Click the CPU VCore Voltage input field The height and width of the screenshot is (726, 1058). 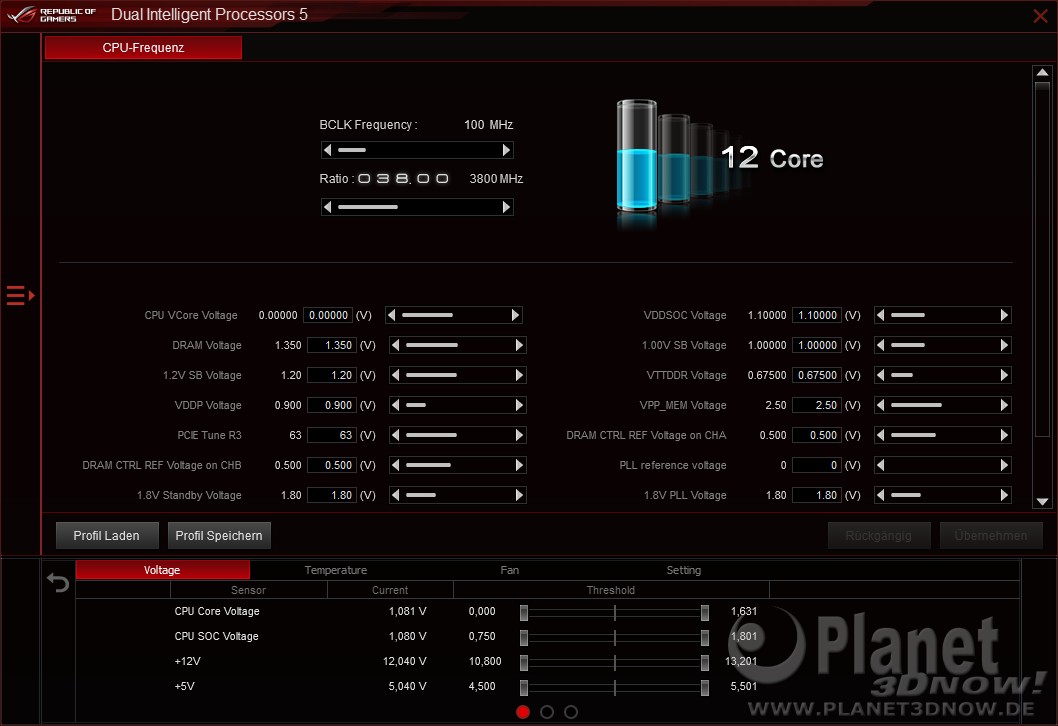pyautogui.click(x=328, y=315)
